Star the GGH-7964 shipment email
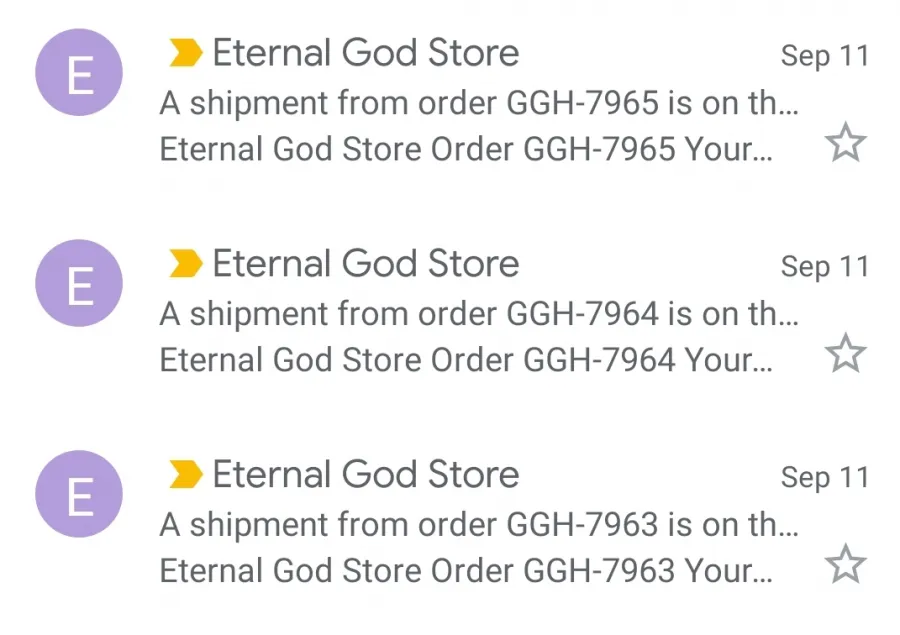Image resolution: width=900 pixels, height=635 pixels. pos(845,353)
